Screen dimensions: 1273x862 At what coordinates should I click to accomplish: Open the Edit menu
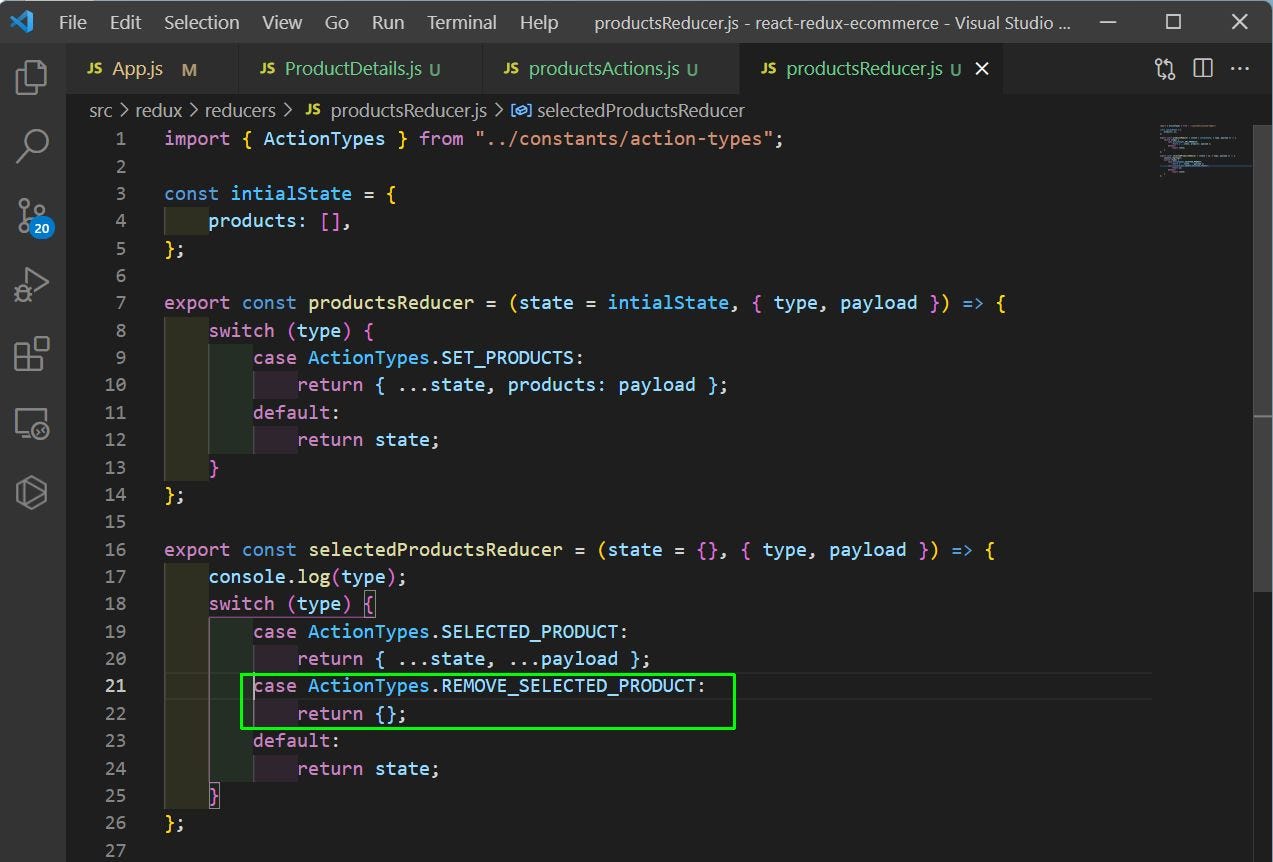pyautogui.click(x=126, y=22)
